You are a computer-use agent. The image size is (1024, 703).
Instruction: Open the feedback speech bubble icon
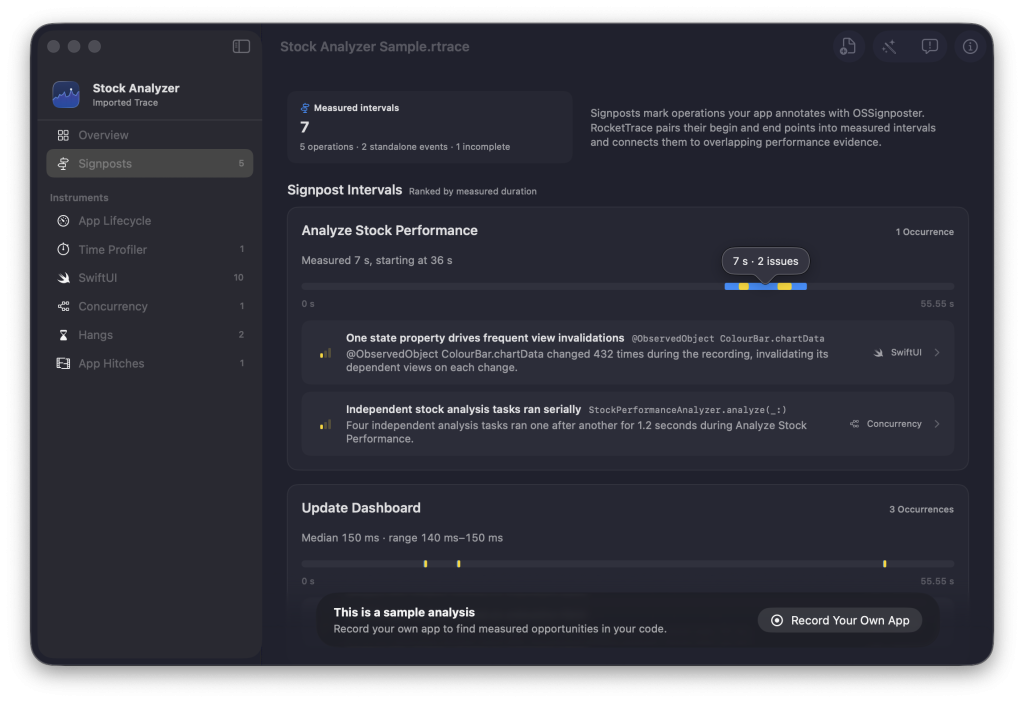click(929, 46)
